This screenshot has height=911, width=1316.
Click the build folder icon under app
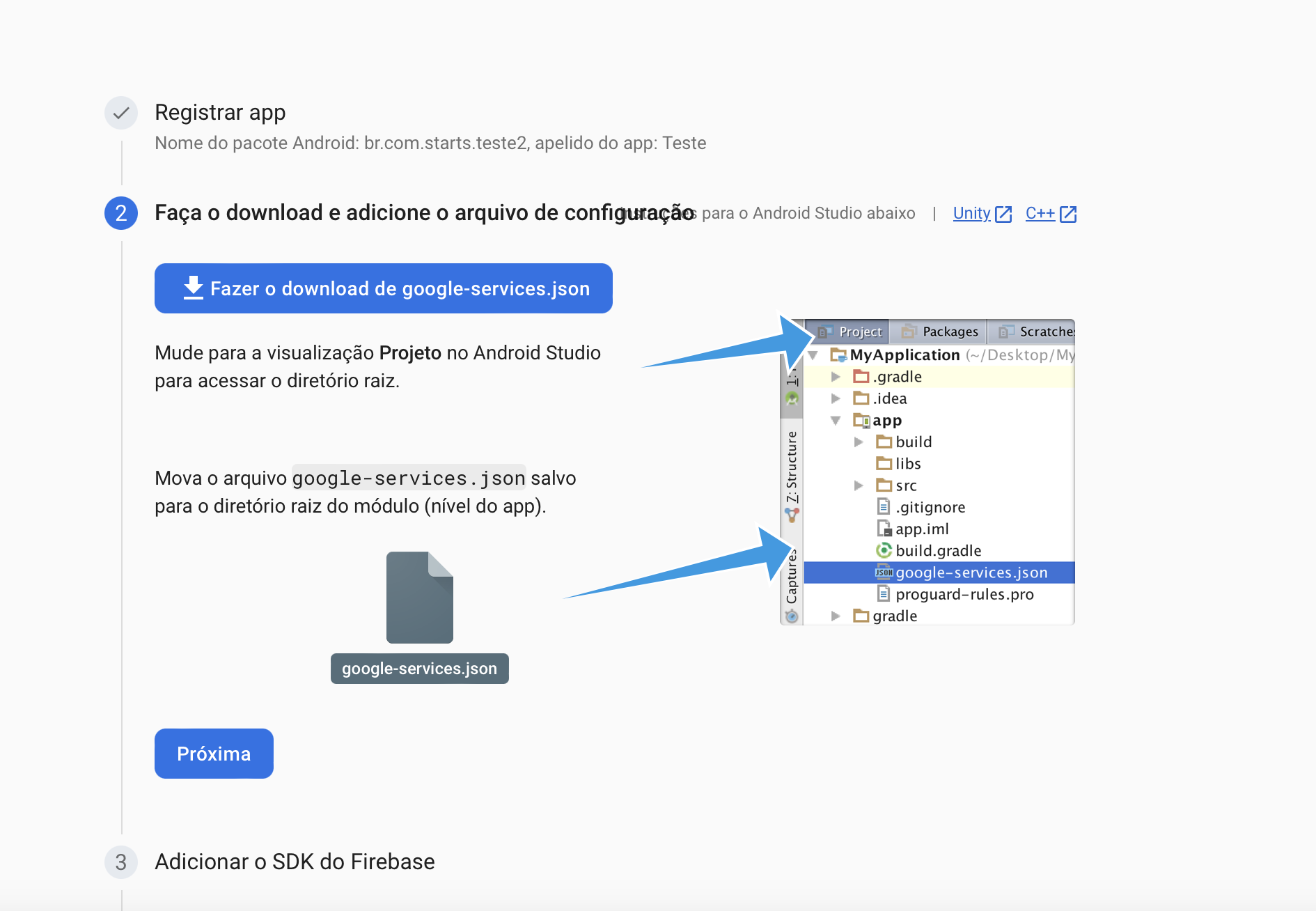[884, 442]
